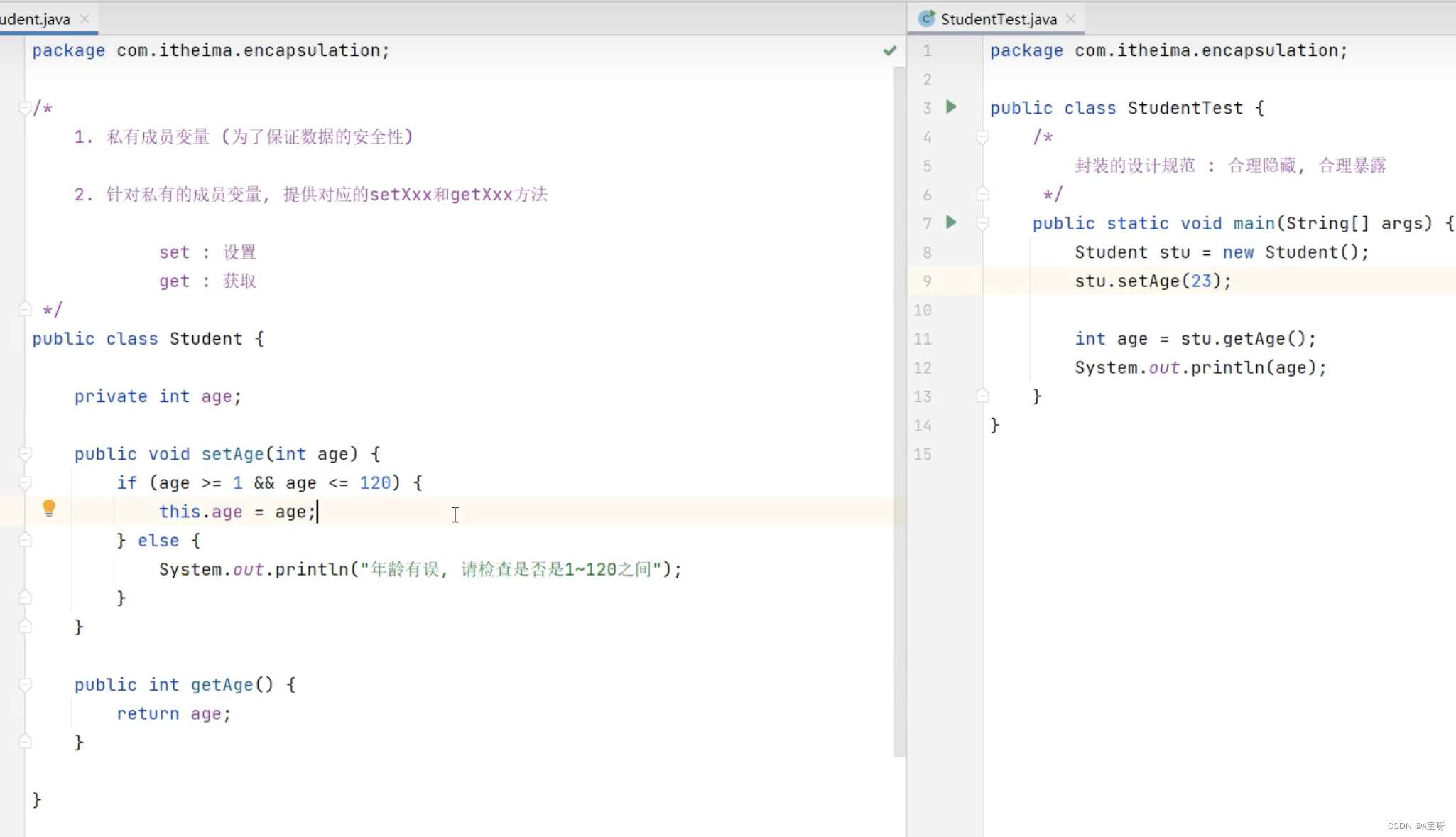Screen dimensions: 1456x837
Task: Close the Student.java tab
Action: (85, 19)
